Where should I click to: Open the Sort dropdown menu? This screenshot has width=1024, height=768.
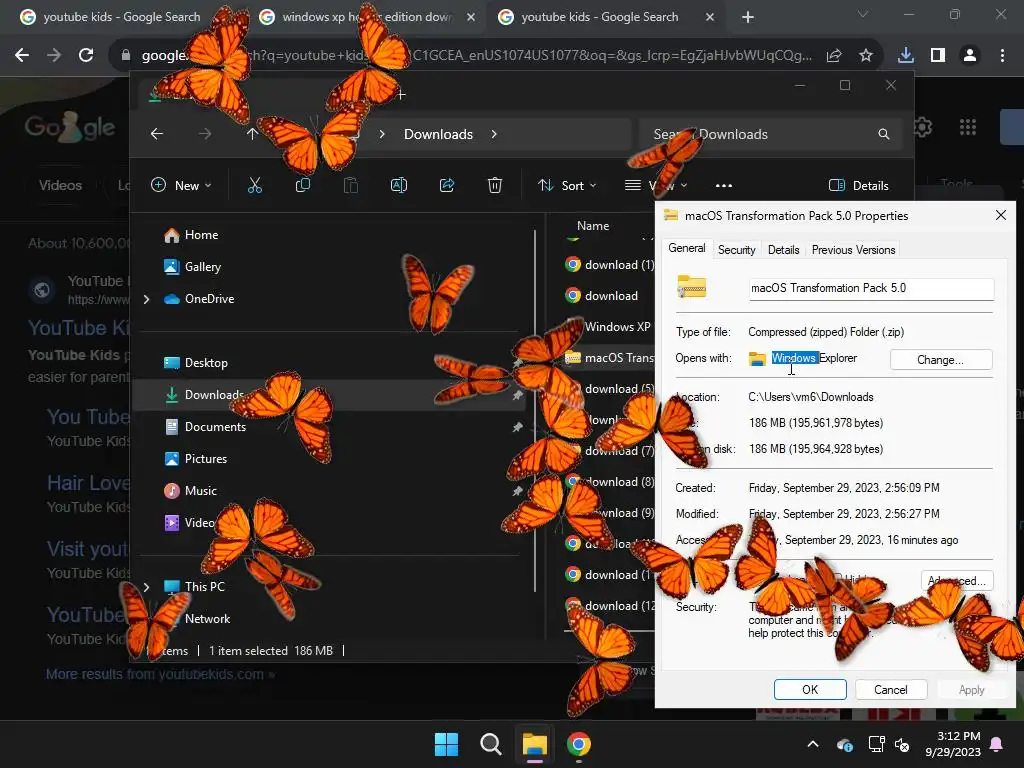(567, 185)
